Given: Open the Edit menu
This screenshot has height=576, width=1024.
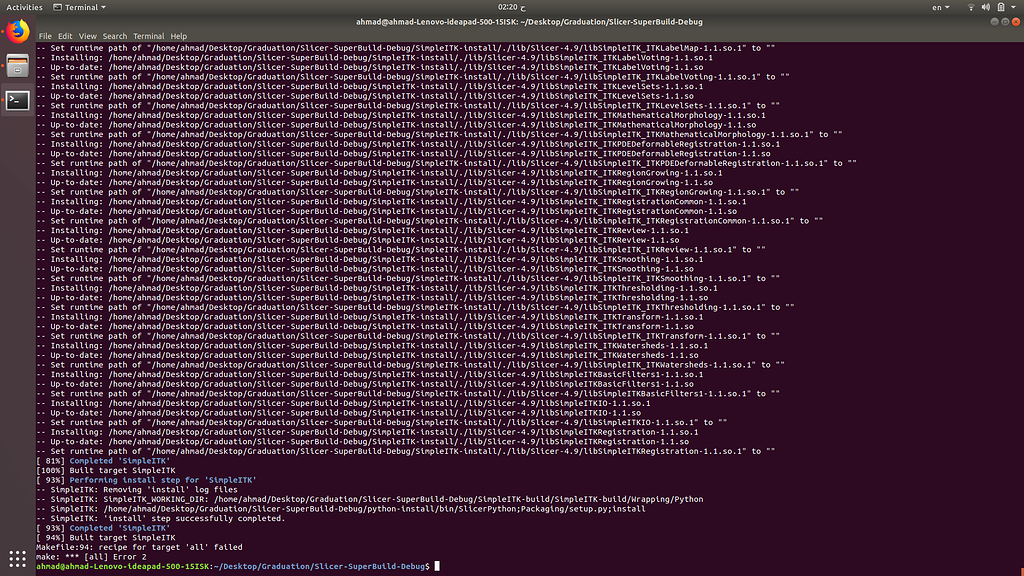Looking at the screenshot, I should 64,35.
